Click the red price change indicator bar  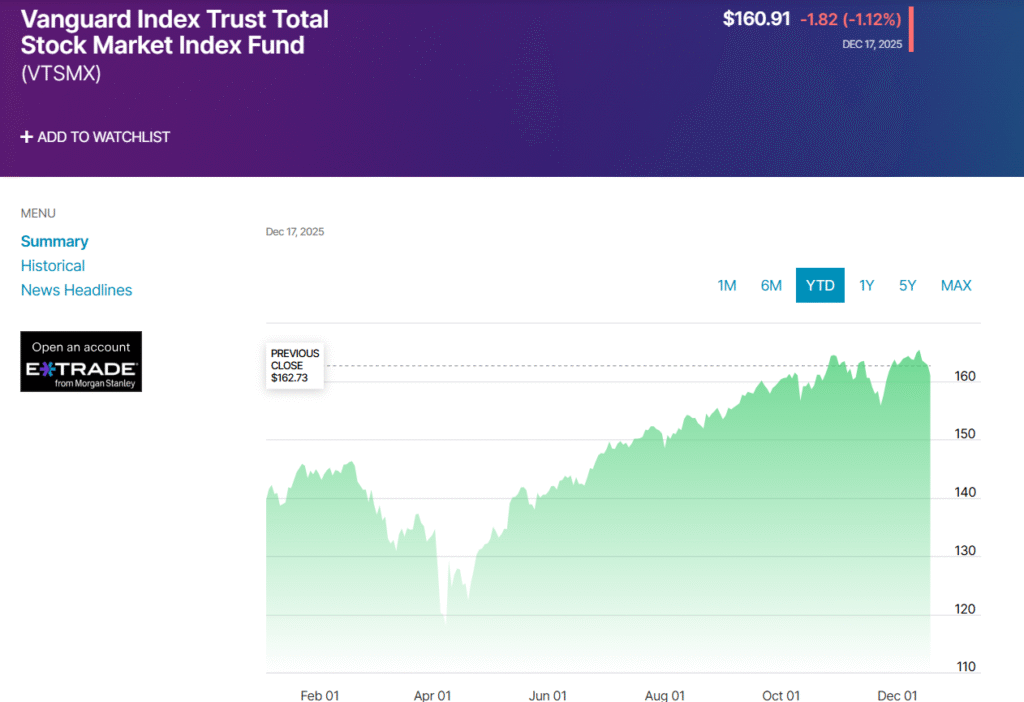tap(911, 28)
